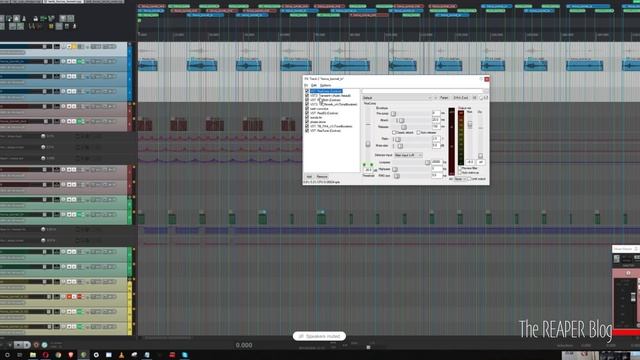Select VST: ReaTune (Cockos) in FX chain list

[x=325, y=131]
